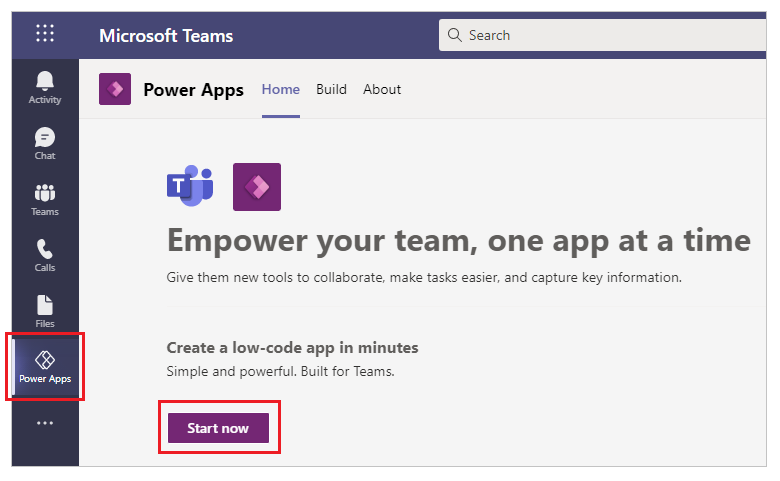The height and width of the screenshot is (481, 780).
Task: Click the large Power Apps hero logo
Action: (257, 187)
